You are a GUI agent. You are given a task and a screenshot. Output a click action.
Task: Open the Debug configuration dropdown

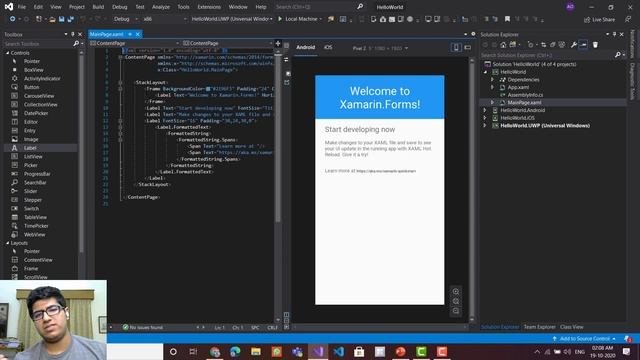(125, 19)
